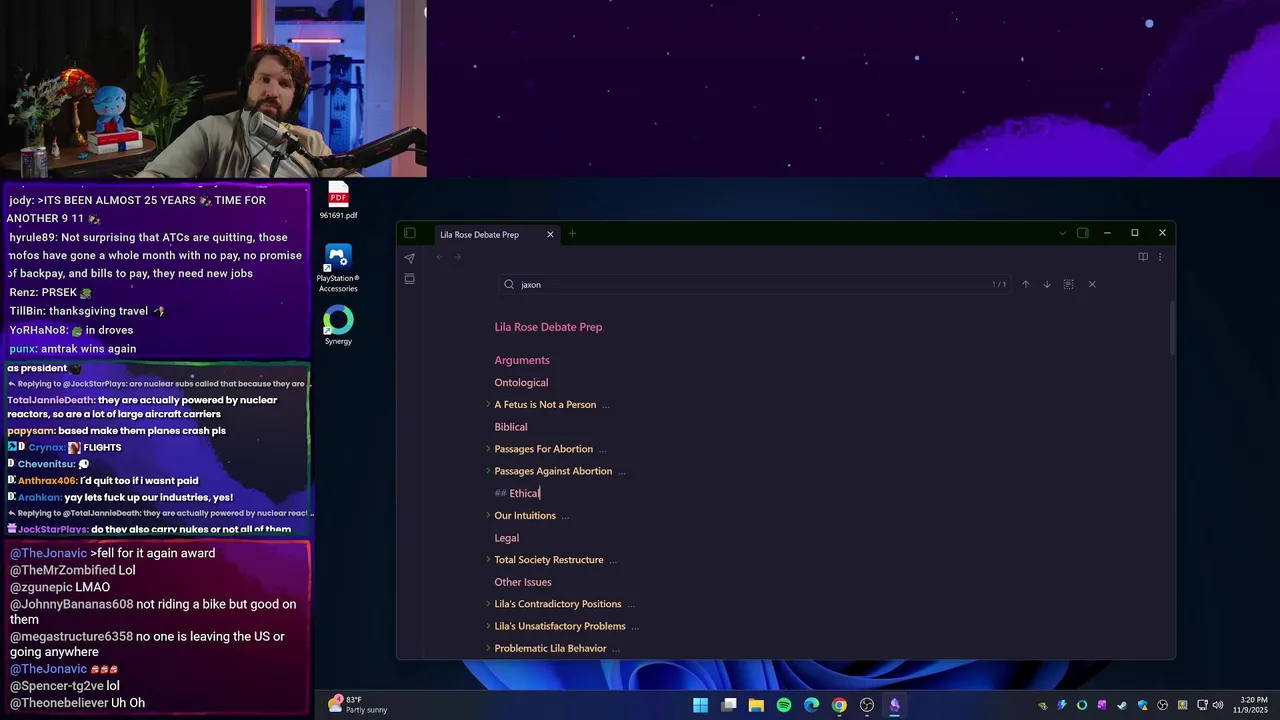
Task: Toggle the right sidebar in Obsidian
Action: click(1083, 233)
